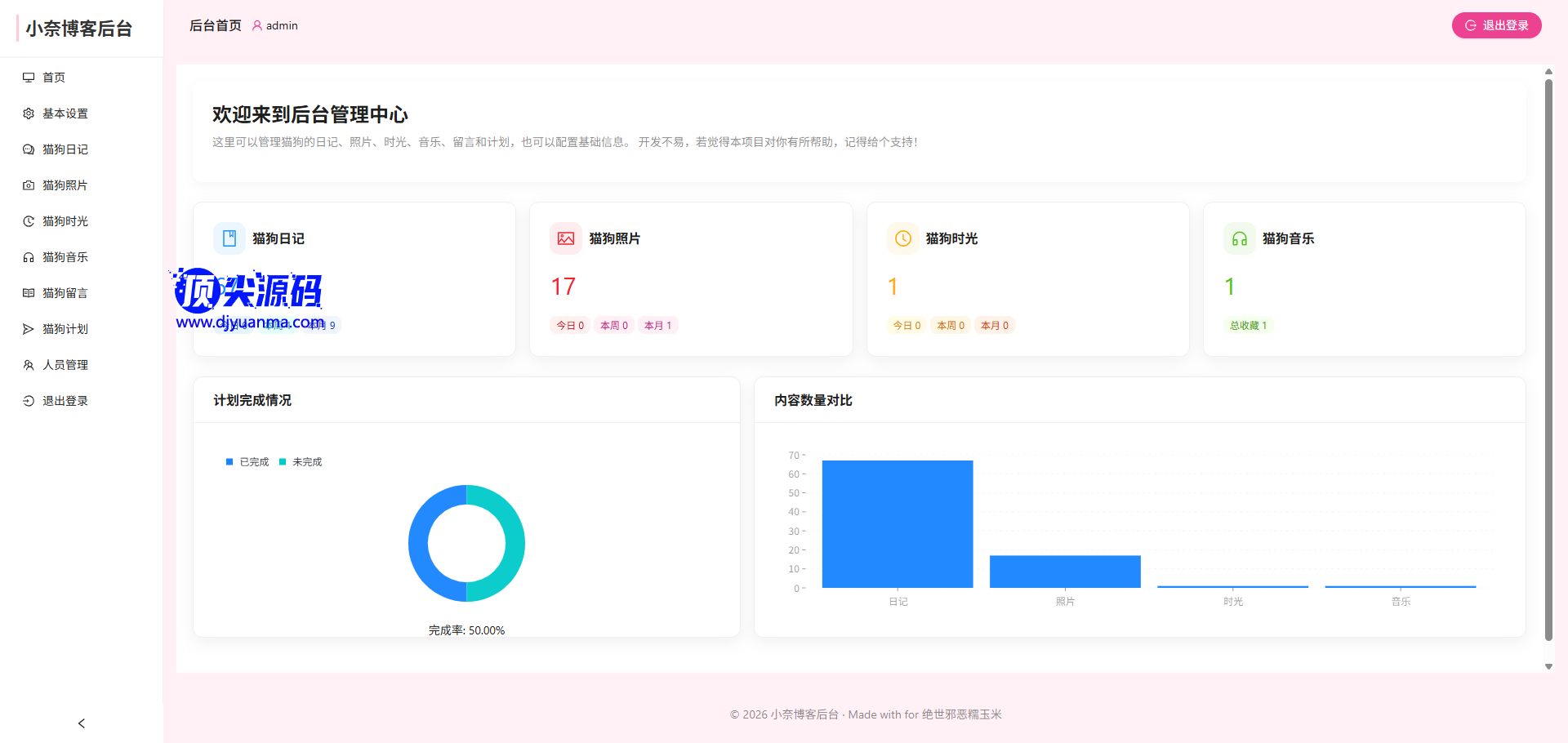
Task: Open 人员管理 in the sidebar menu
Action: pos(65,365)
